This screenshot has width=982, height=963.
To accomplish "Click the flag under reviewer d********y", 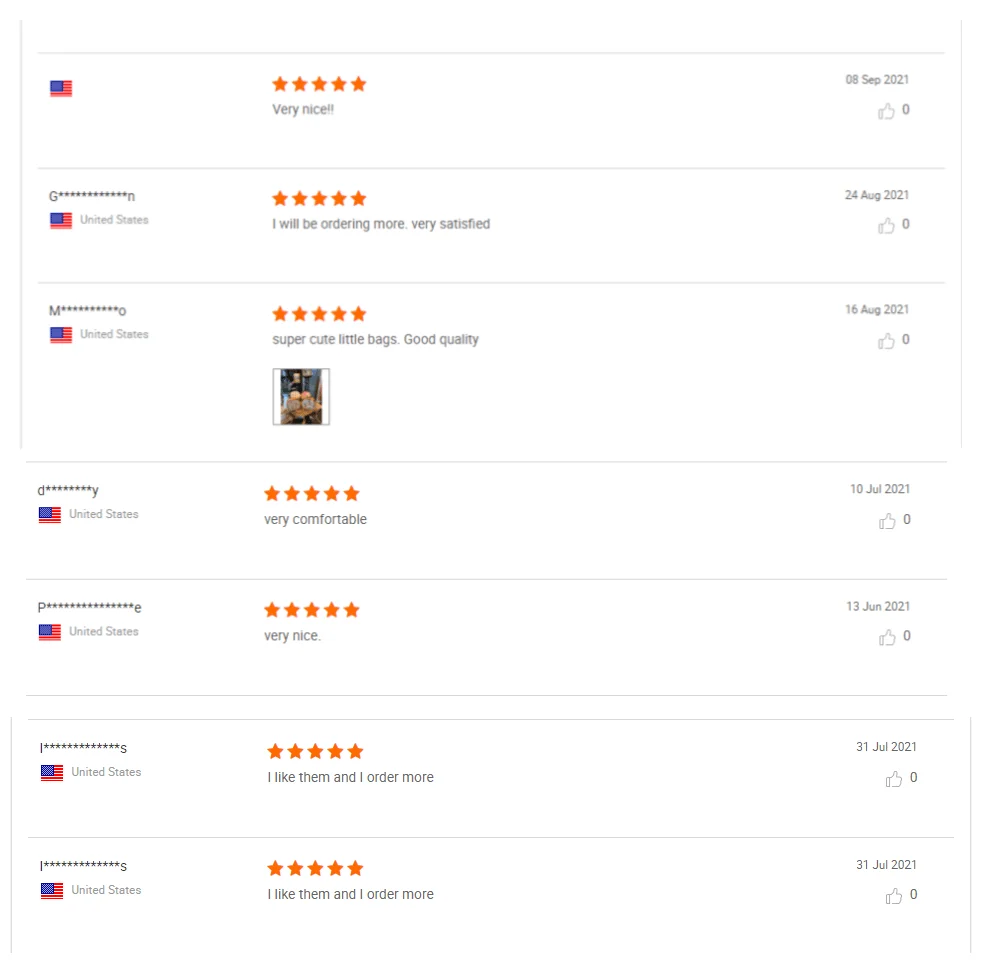I will point(50,515).
